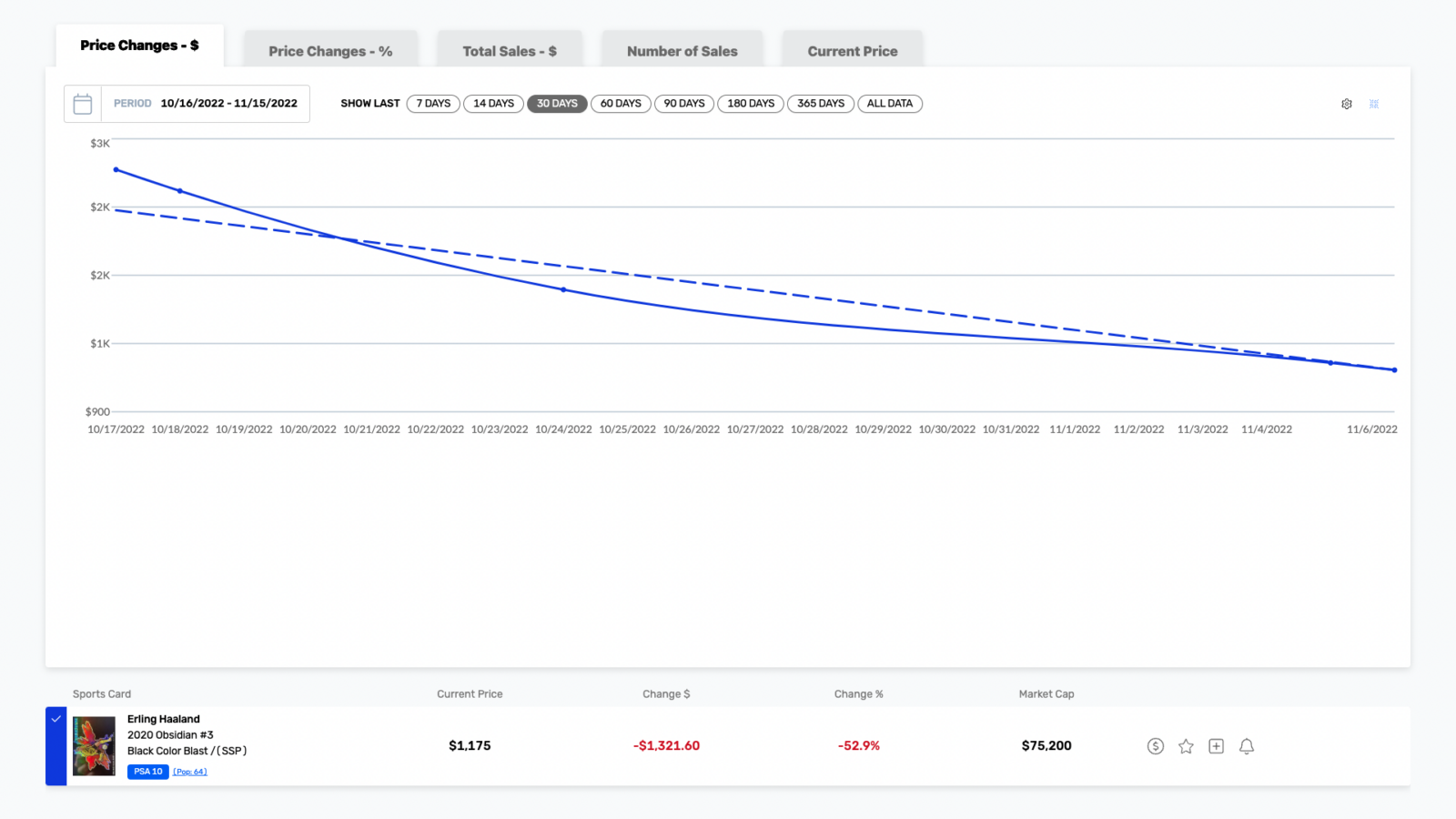
Task: Click the plus square add icon
Action: (1216, 746)
